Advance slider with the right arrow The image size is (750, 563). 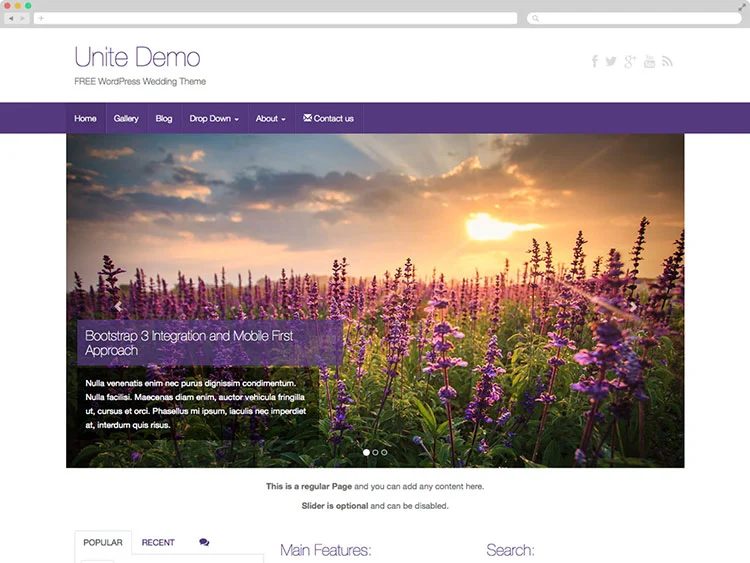[633, 307]
